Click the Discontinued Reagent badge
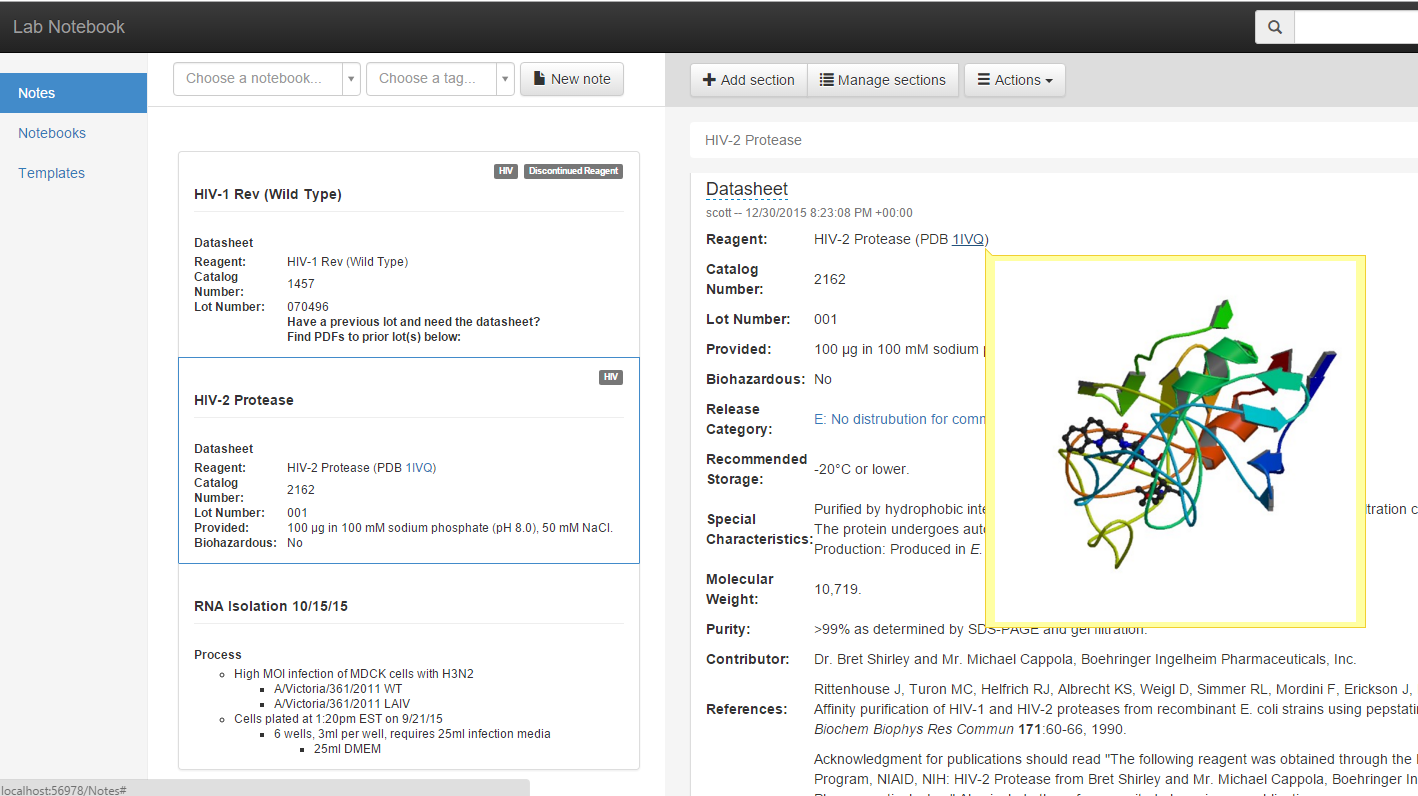 (x=573, y=171)
